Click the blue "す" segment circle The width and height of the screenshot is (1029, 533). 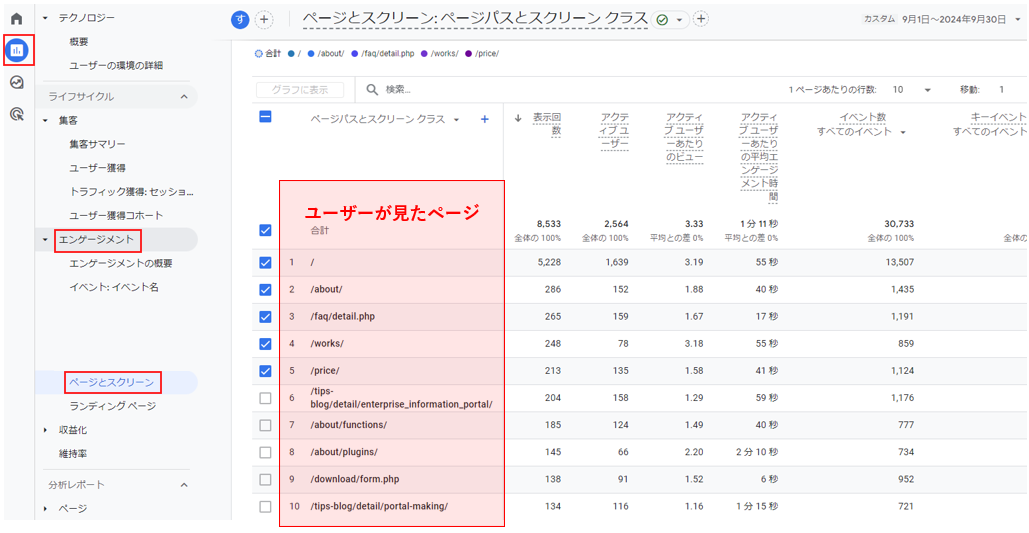tap(240, 20)
